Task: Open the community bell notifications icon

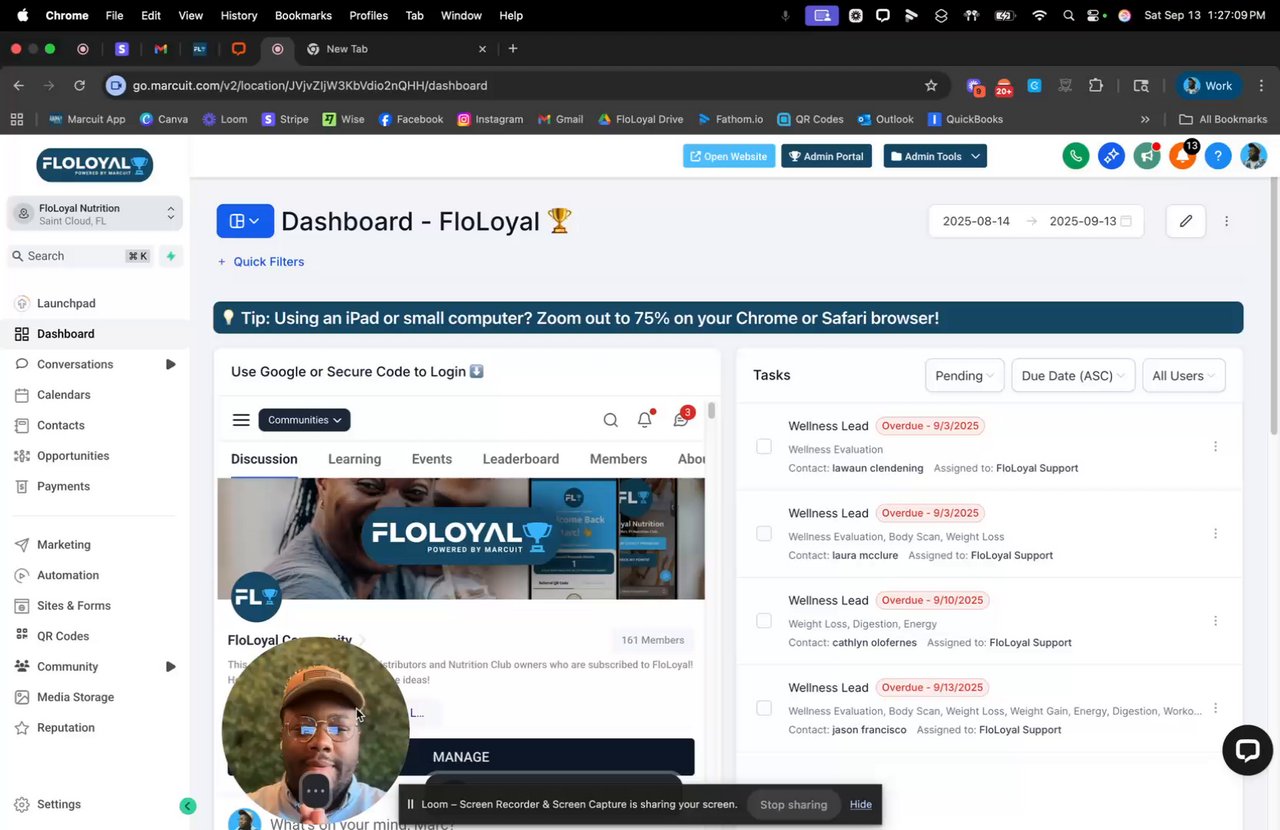Action: coord(645,420)
